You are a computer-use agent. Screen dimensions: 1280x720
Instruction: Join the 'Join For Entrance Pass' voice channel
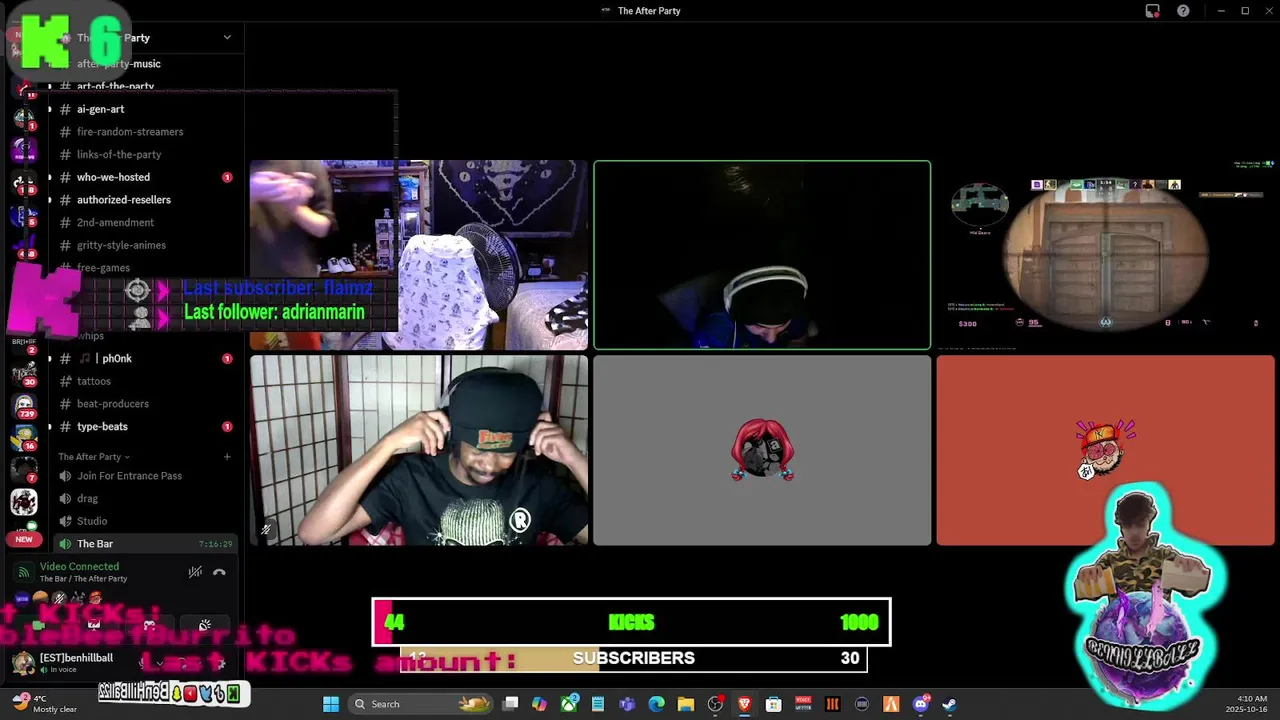pos(146,476)
